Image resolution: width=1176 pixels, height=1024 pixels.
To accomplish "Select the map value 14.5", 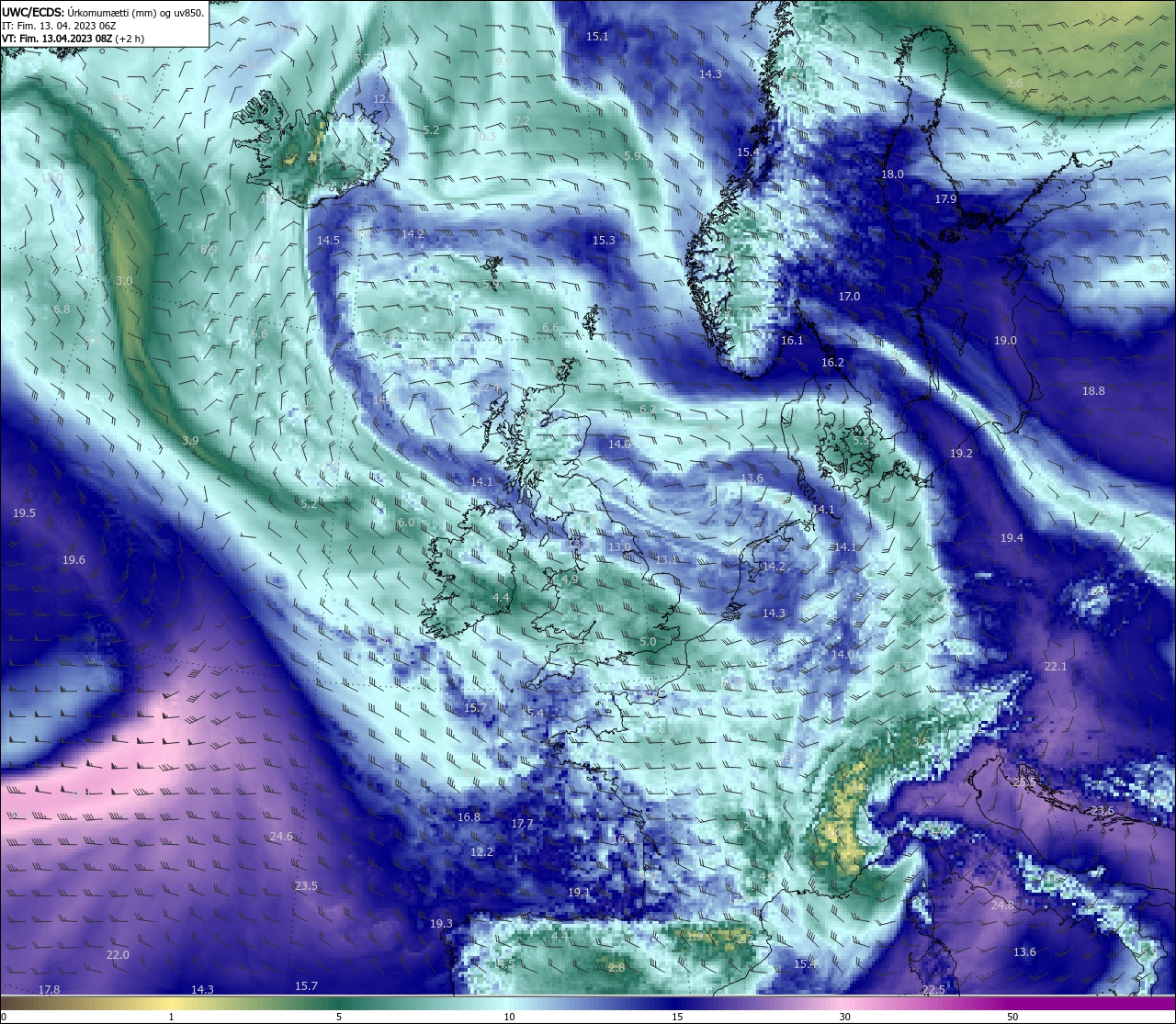I will 328,240.
